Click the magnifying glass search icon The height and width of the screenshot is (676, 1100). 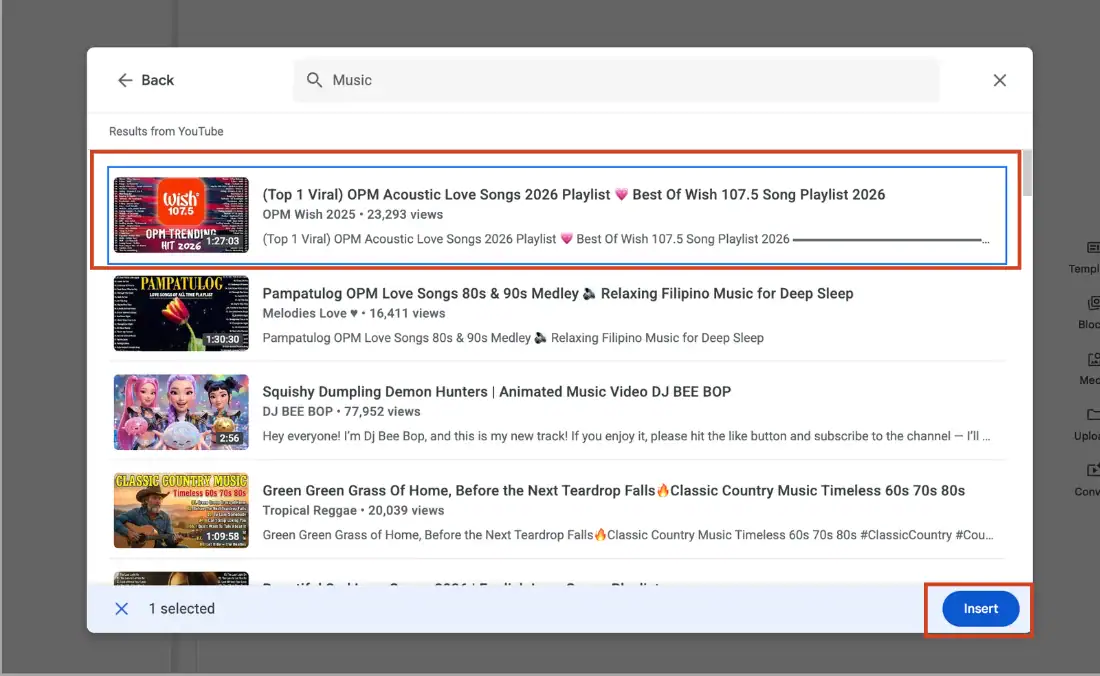point(314,80)
